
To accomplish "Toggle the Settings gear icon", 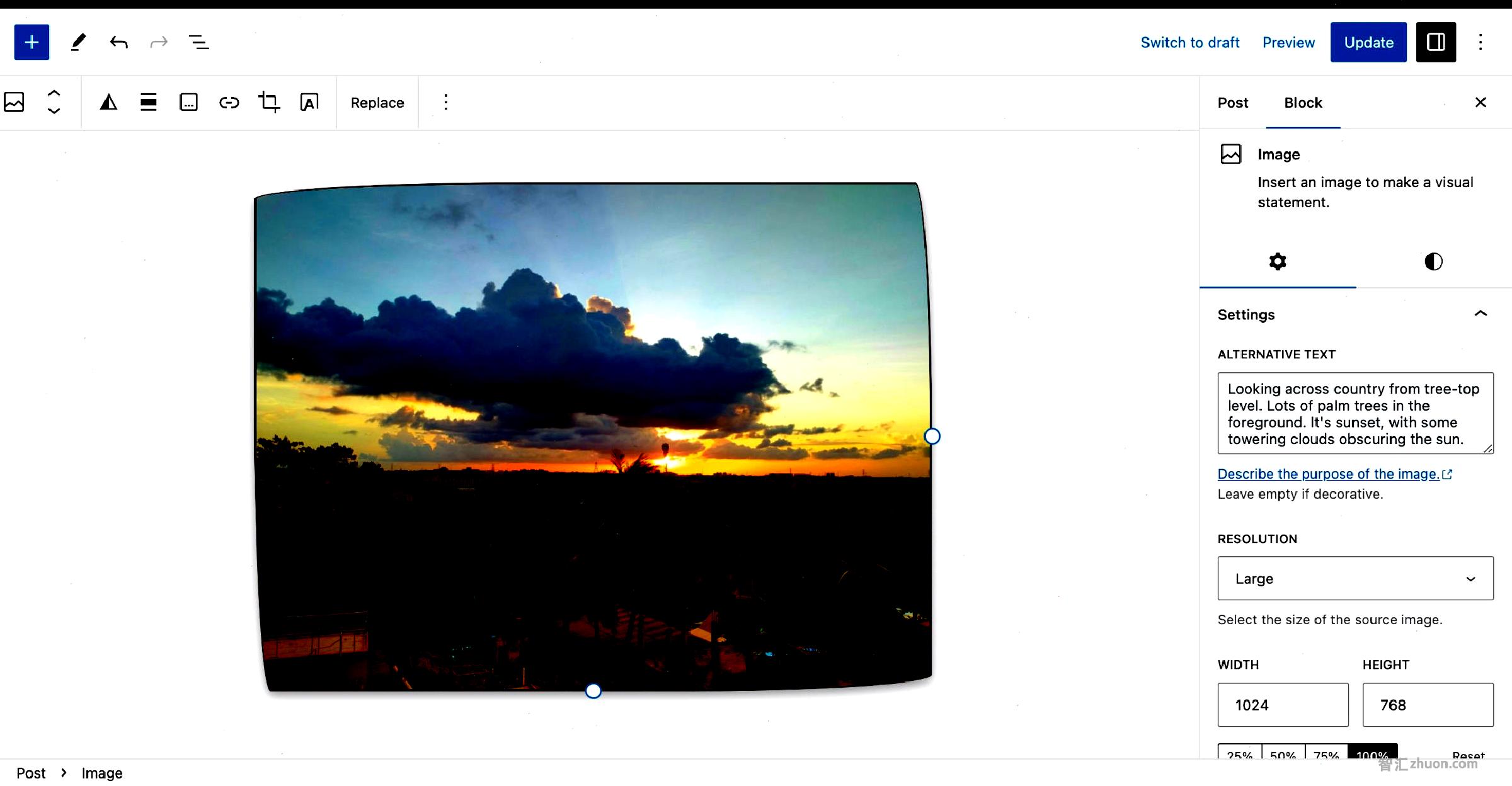I will point(1278,261).
